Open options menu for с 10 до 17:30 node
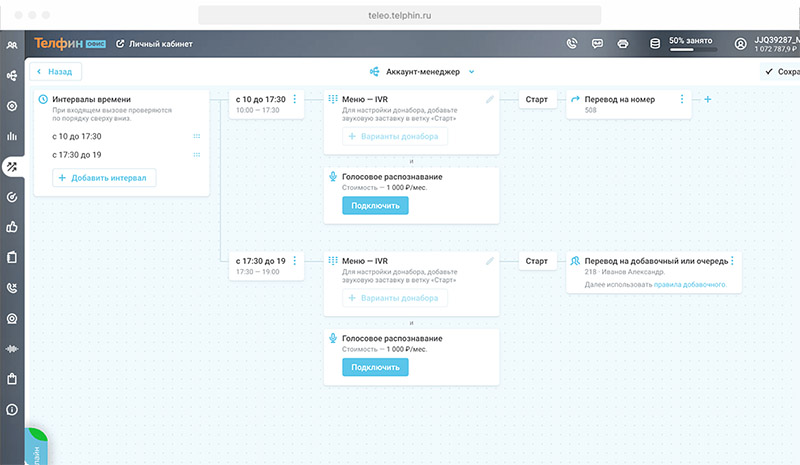 [x=294, y=100]
